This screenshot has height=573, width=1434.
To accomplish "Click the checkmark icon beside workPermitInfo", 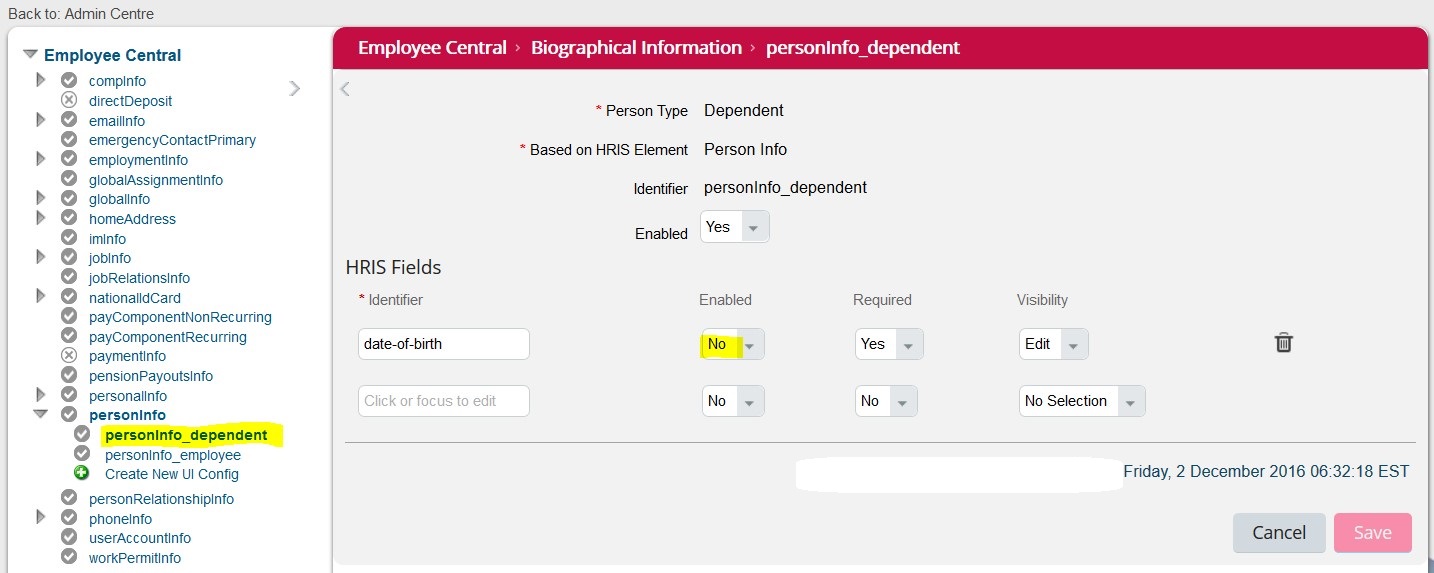I will tap(69, 556).
